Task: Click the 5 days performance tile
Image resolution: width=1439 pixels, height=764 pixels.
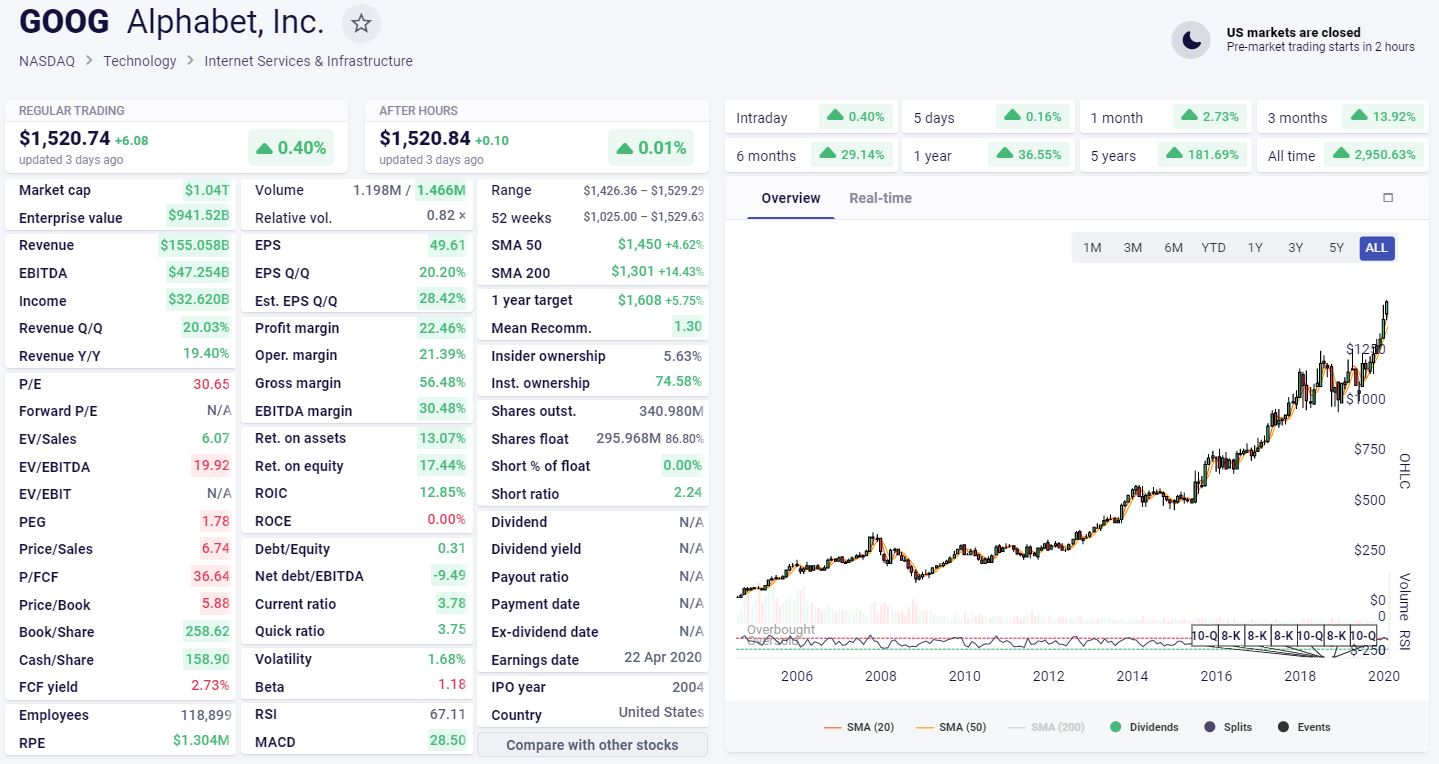Action: [x=988, y=117]
